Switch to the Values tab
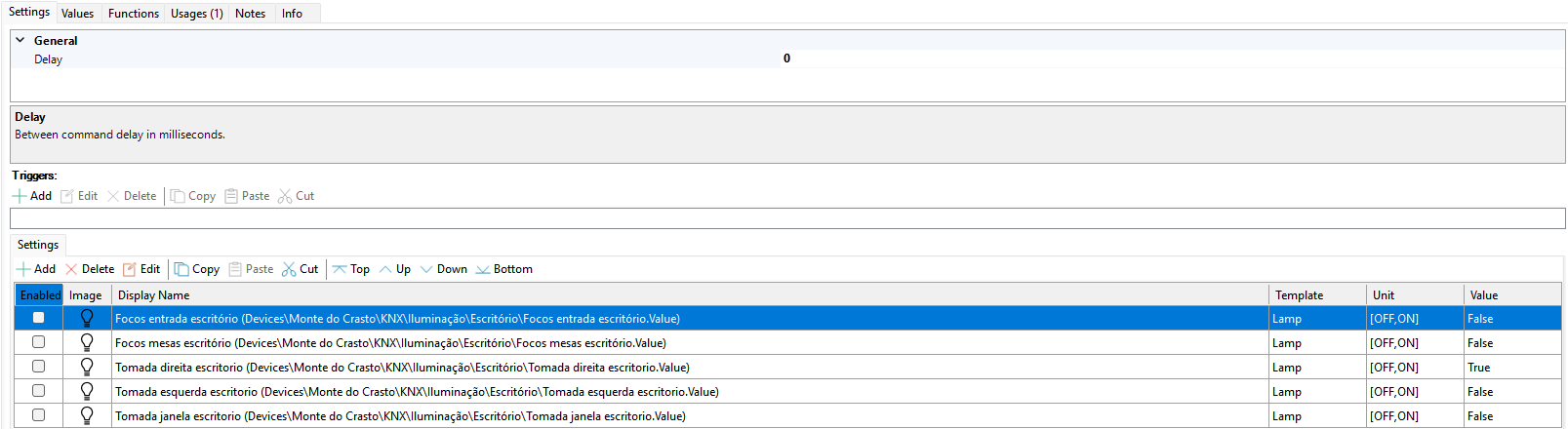This screenshot has height=429, width=1568. tap(77, 14)
